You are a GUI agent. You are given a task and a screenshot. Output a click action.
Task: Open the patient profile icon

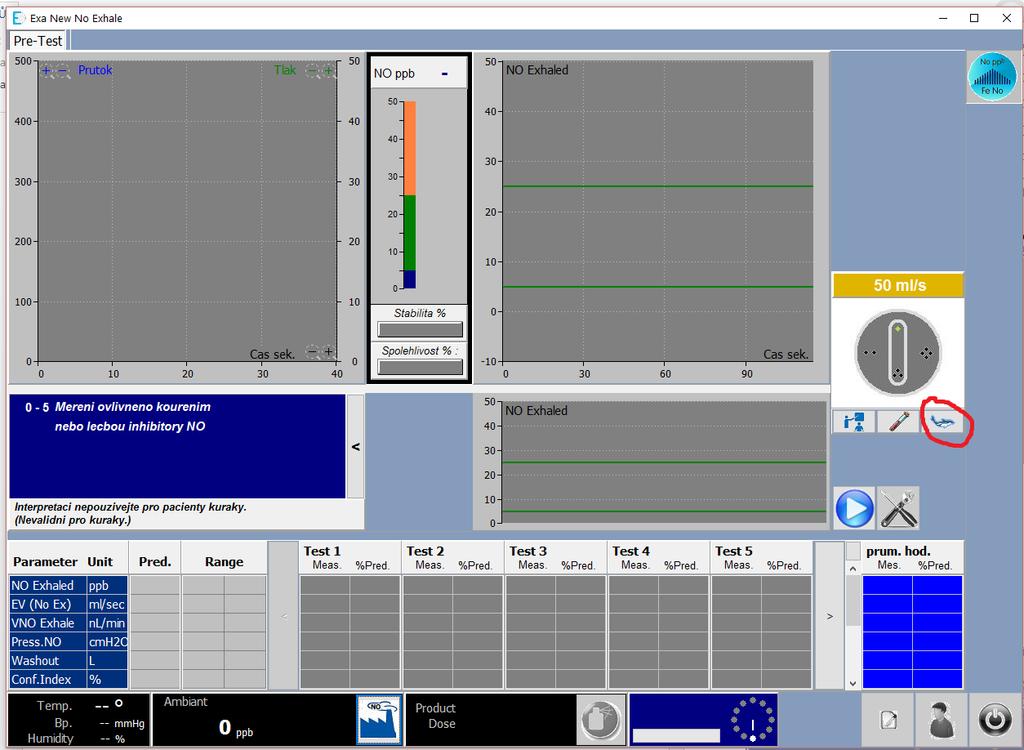[940, 720]
